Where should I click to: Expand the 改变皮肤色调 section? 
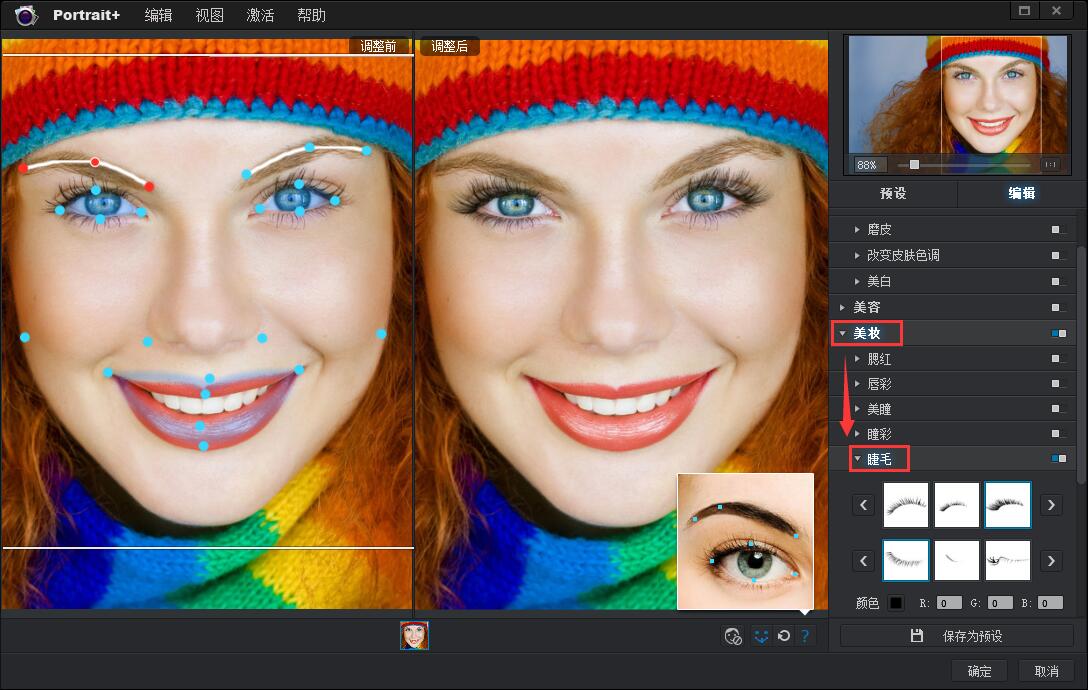click(x=857, y=255)
